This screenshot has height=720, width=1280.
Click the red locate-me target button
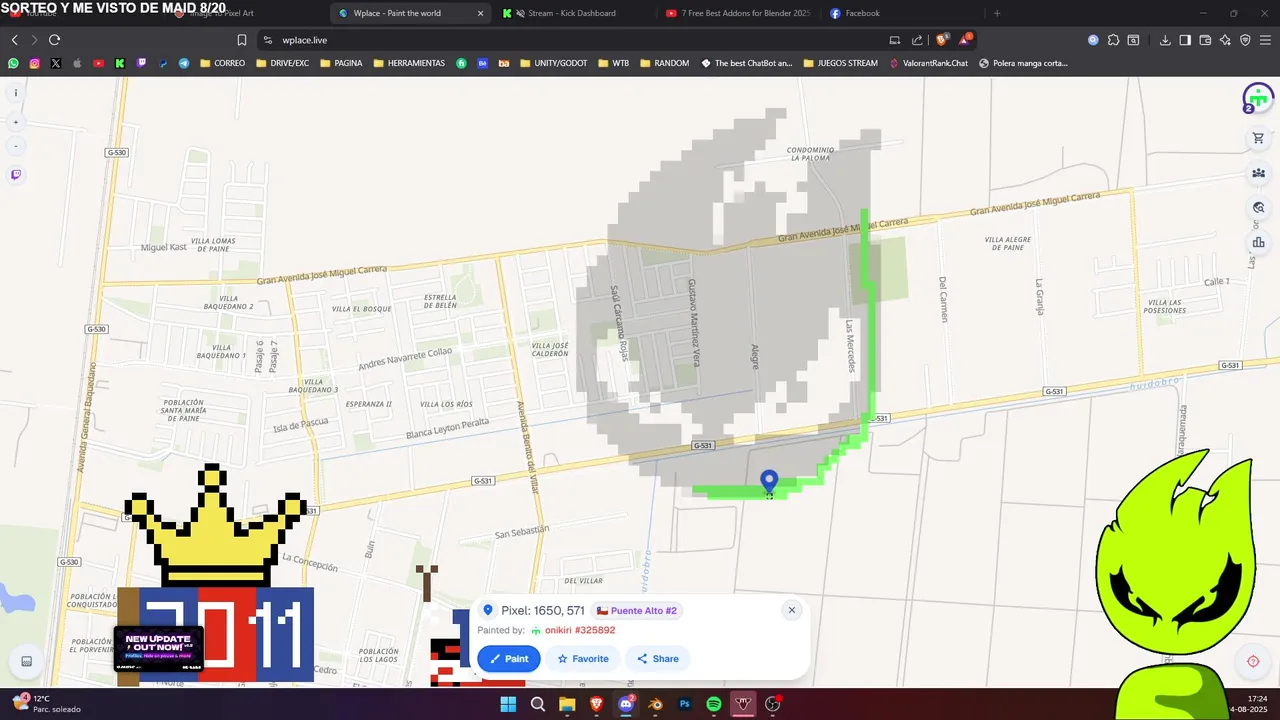1253,661
